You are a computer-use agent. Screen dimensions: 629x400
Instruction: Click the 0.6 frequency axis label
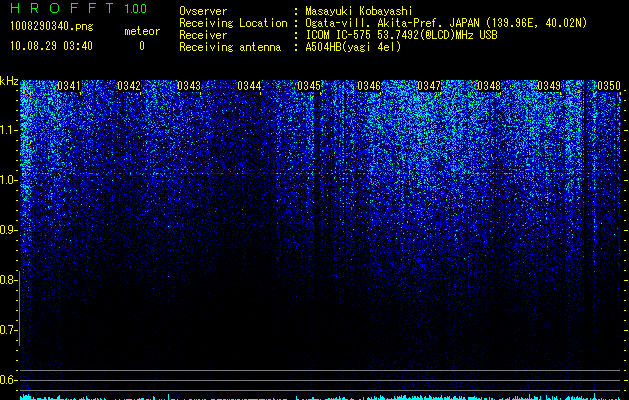(x=9, y=380)
